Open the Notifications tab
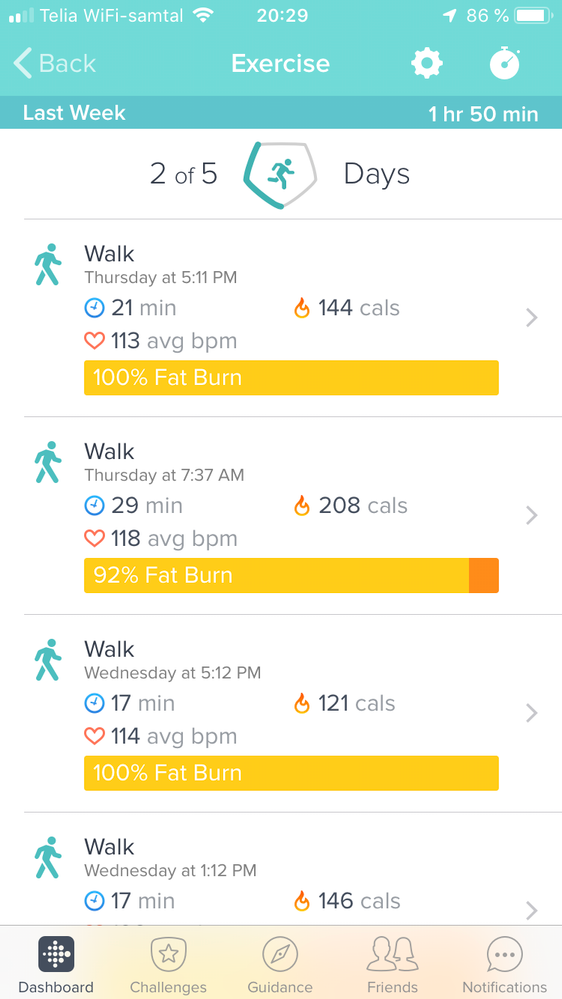The image size is (562, 999). 505,964
